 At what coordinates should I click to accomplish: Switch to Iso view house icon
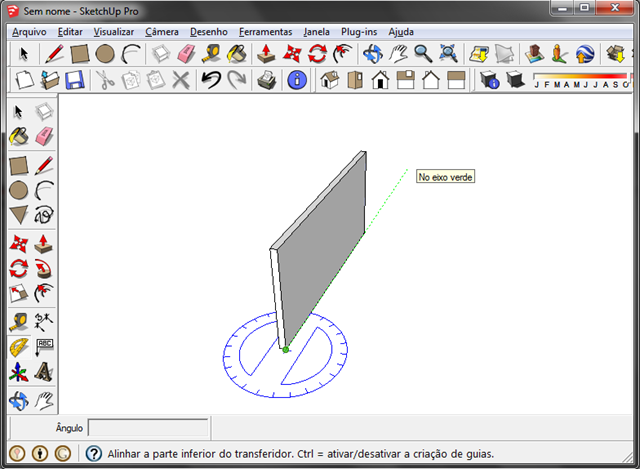pos(329,80)
